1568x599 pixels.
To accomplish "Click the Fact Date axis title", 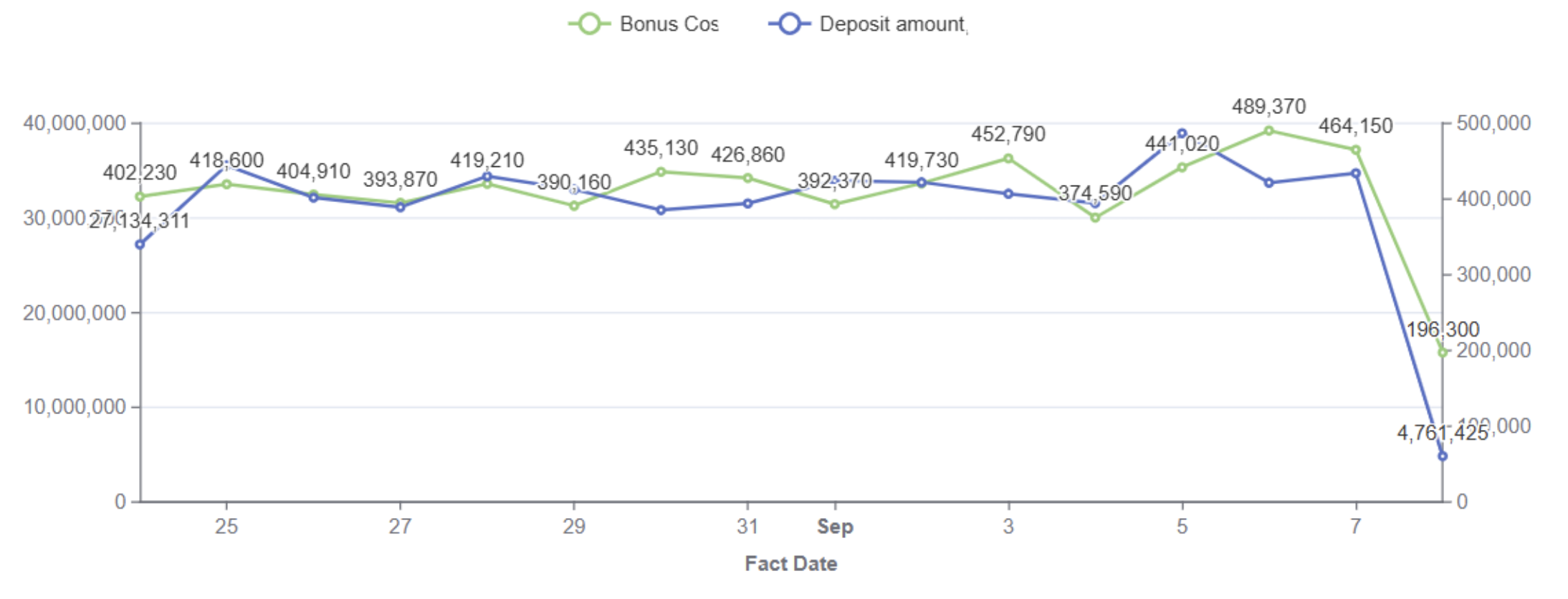I will tap(790, 564).
